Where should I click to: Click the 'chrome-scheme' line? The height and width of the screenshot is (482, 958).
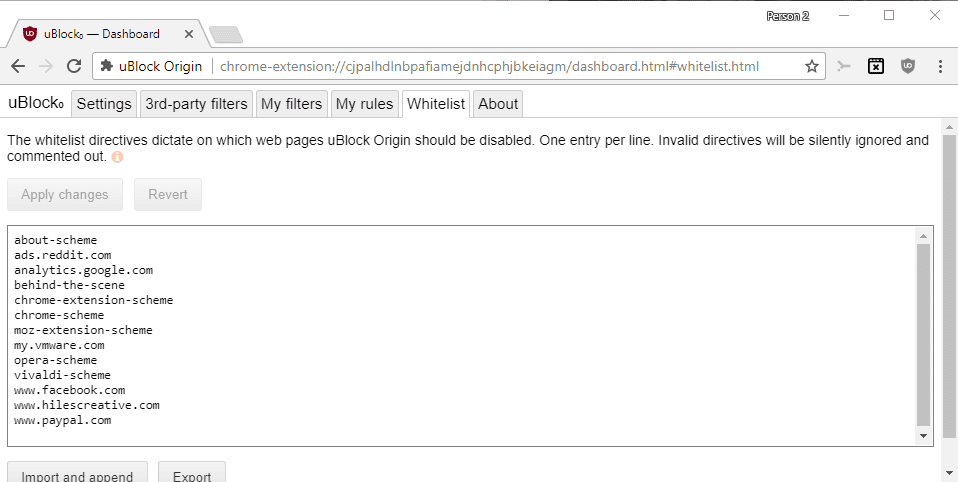59,315
